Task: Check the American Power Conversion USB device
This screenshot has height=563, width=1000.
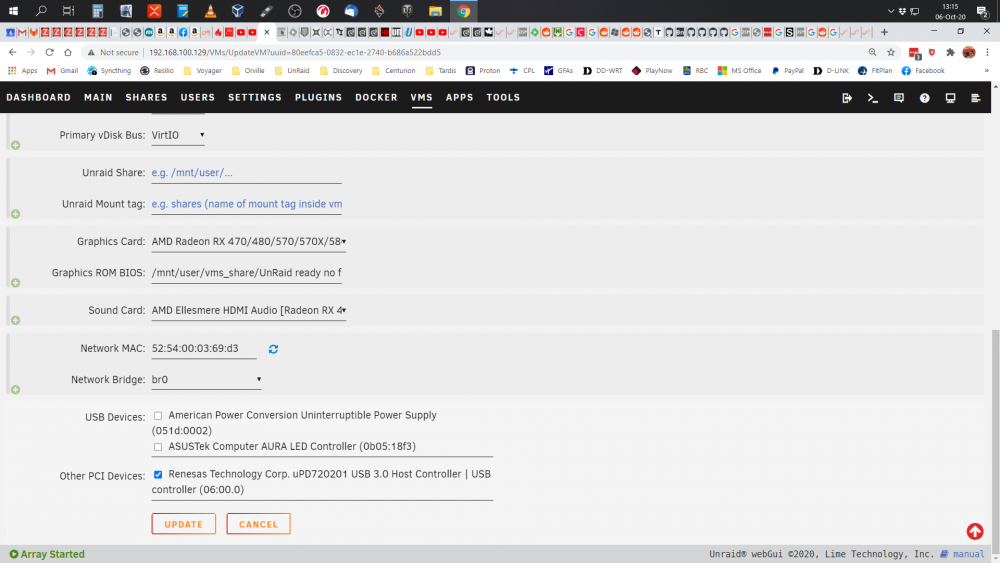Action: (x=158, y=416)
